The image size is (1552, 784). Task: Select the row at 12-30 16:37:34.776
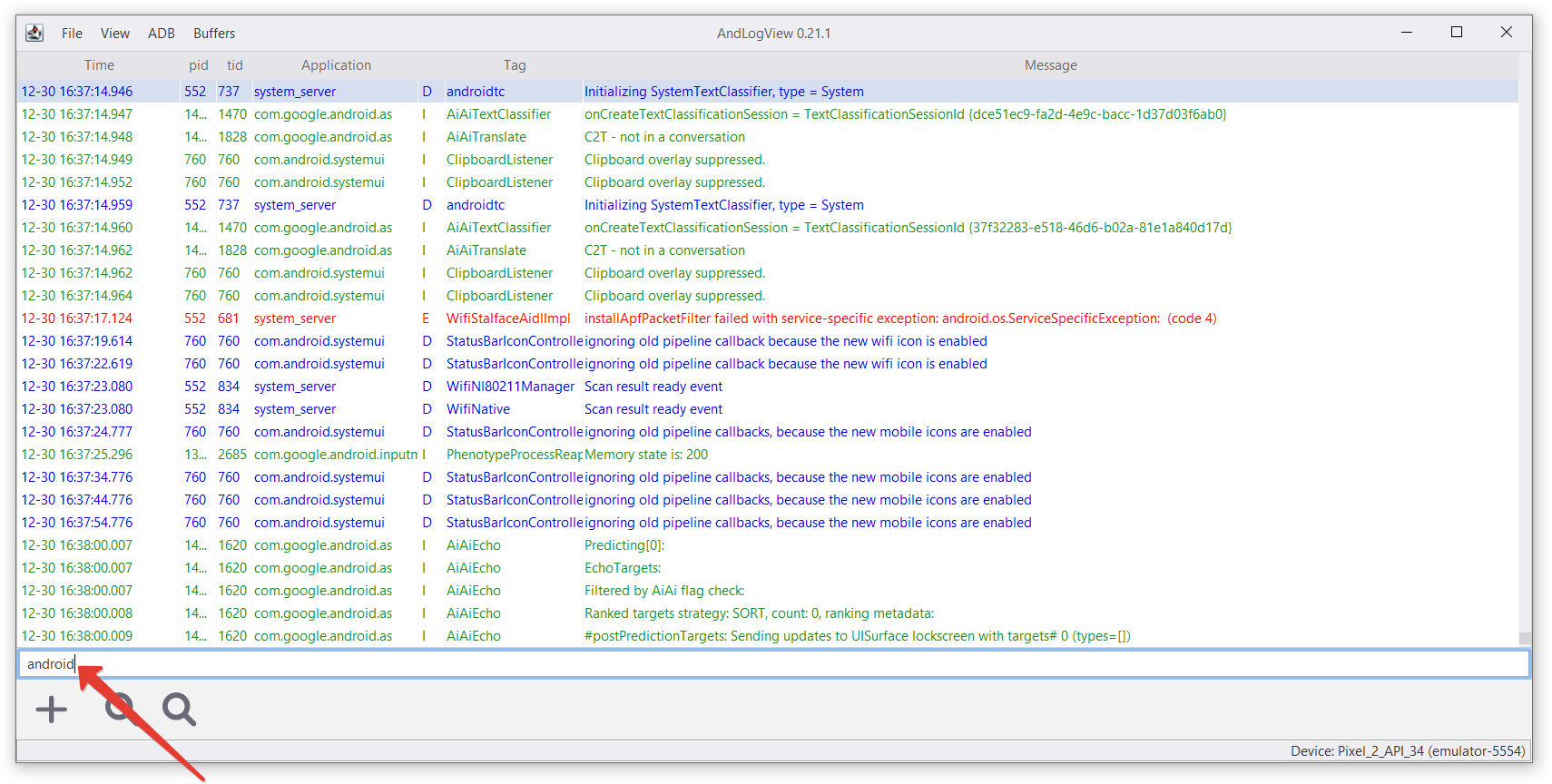pos(768,477)
